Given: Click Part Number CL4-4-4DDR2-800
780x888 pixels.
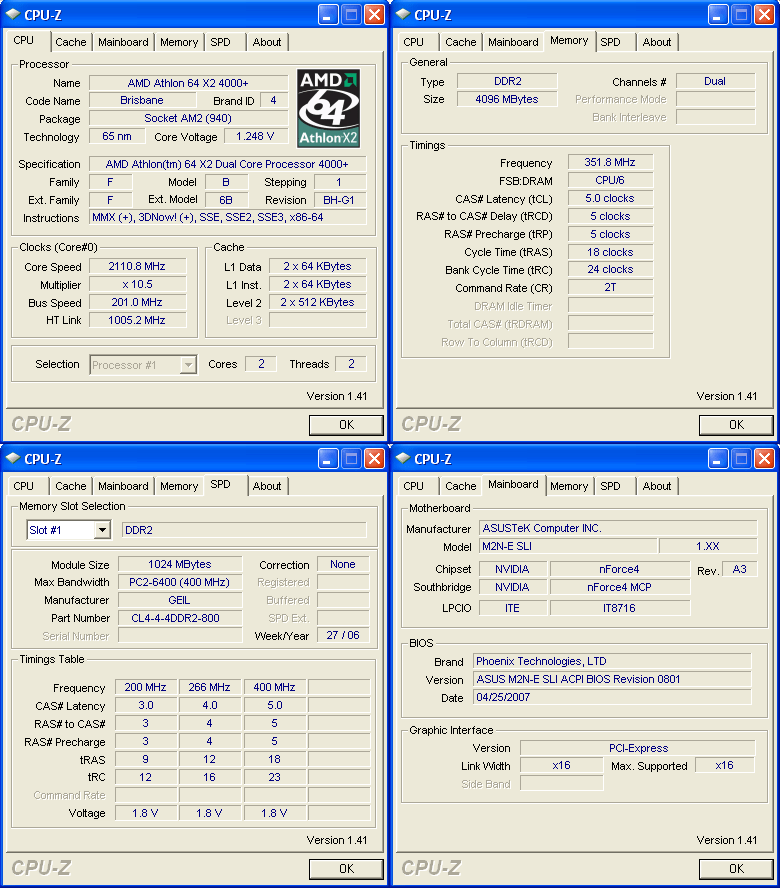Looking at the screenshot, I should click(180, 618).
